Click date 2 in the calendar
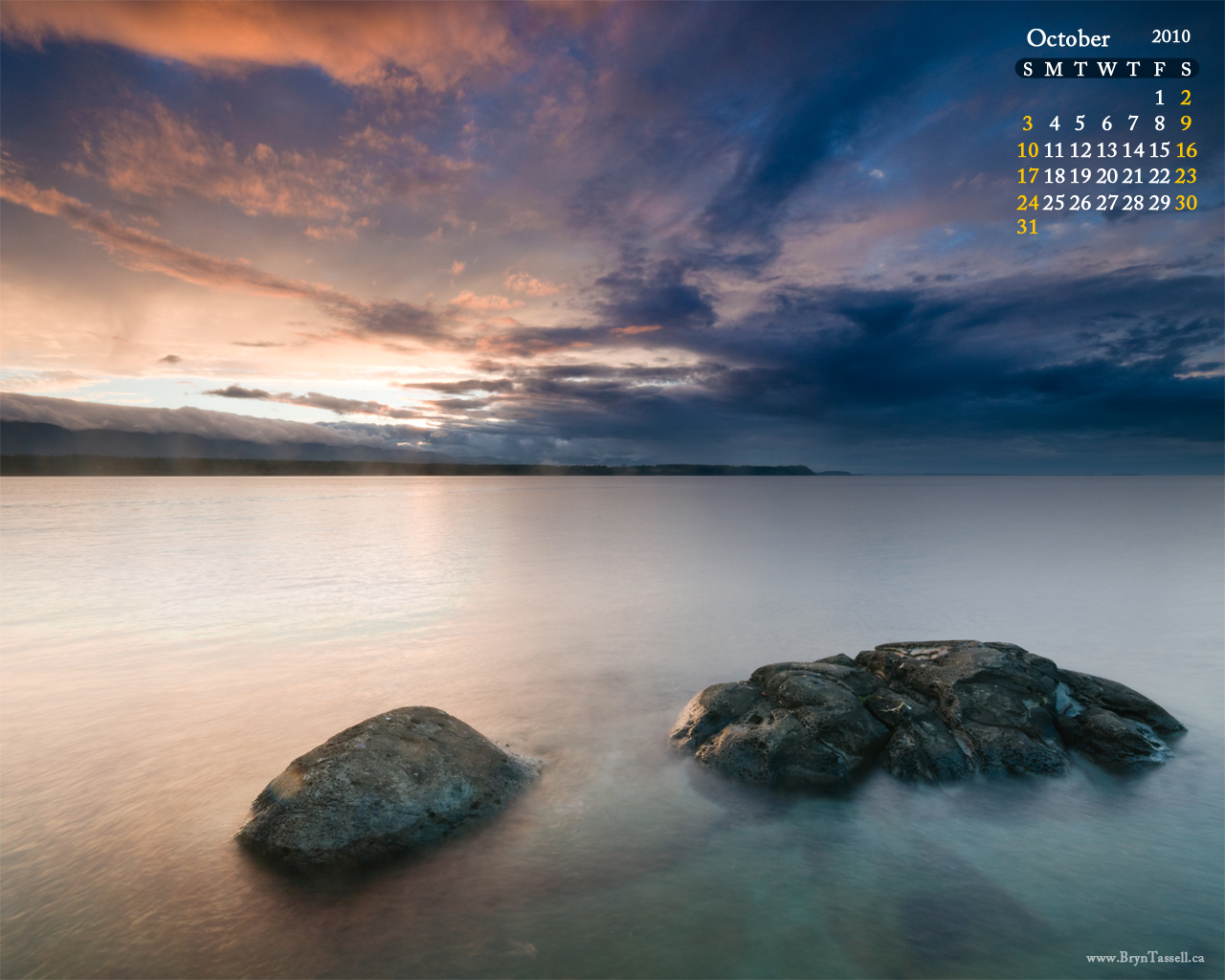 click(x=1186, y=98)
